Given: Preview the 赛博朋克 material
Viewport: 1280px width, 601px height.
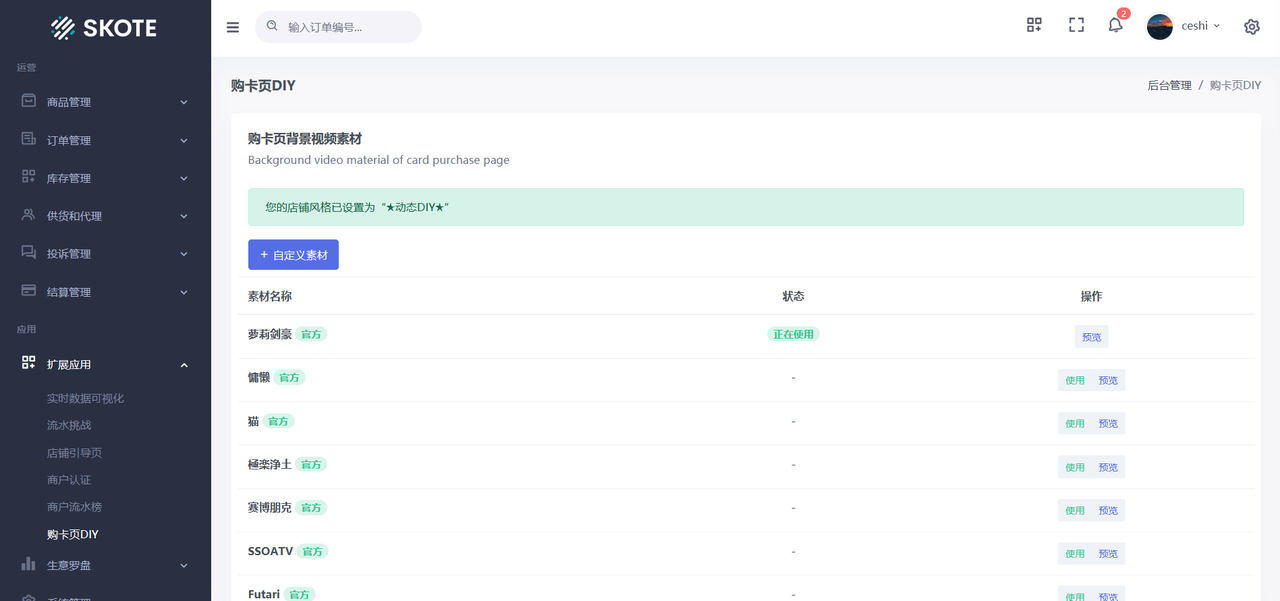Looking at the screenshot, I should [x=1108, y=510].
